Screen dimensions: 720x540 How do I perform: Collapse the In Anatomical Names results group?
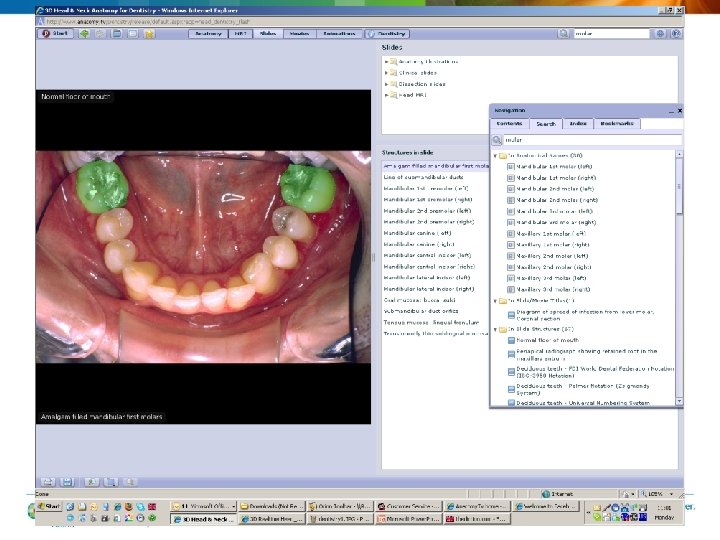(495, 156)
